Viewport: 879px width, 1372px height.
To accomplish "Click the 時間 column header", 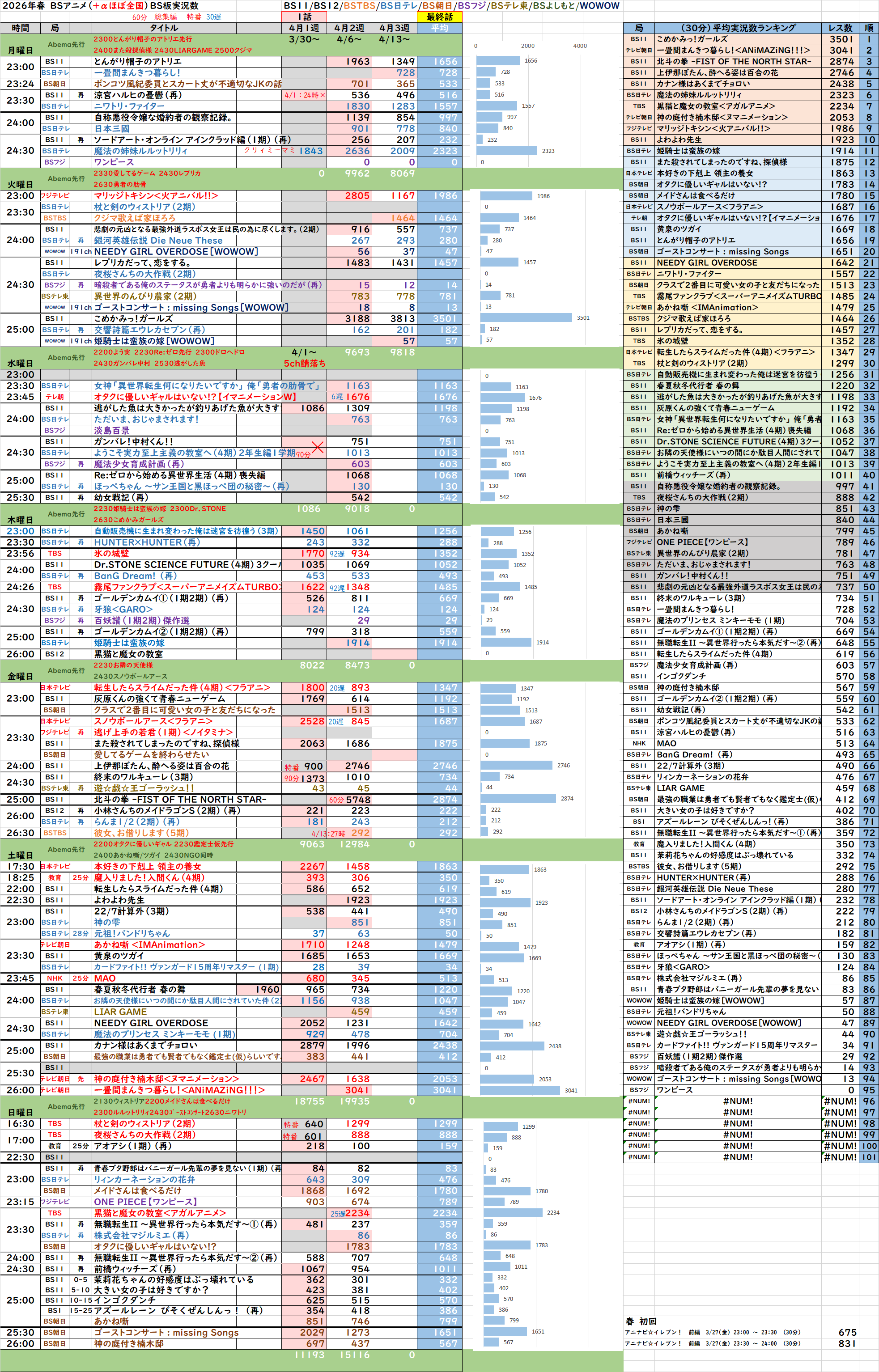I will coord(20,28).
